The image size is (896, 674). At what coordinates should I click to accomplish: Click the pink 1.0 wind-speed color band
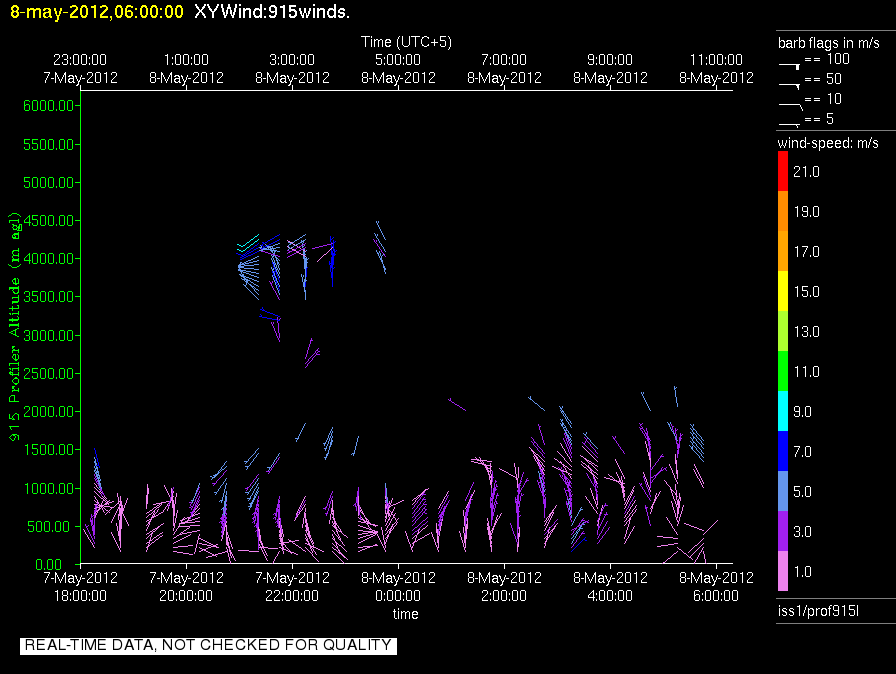pyautogui.click(x=782, y=571)
